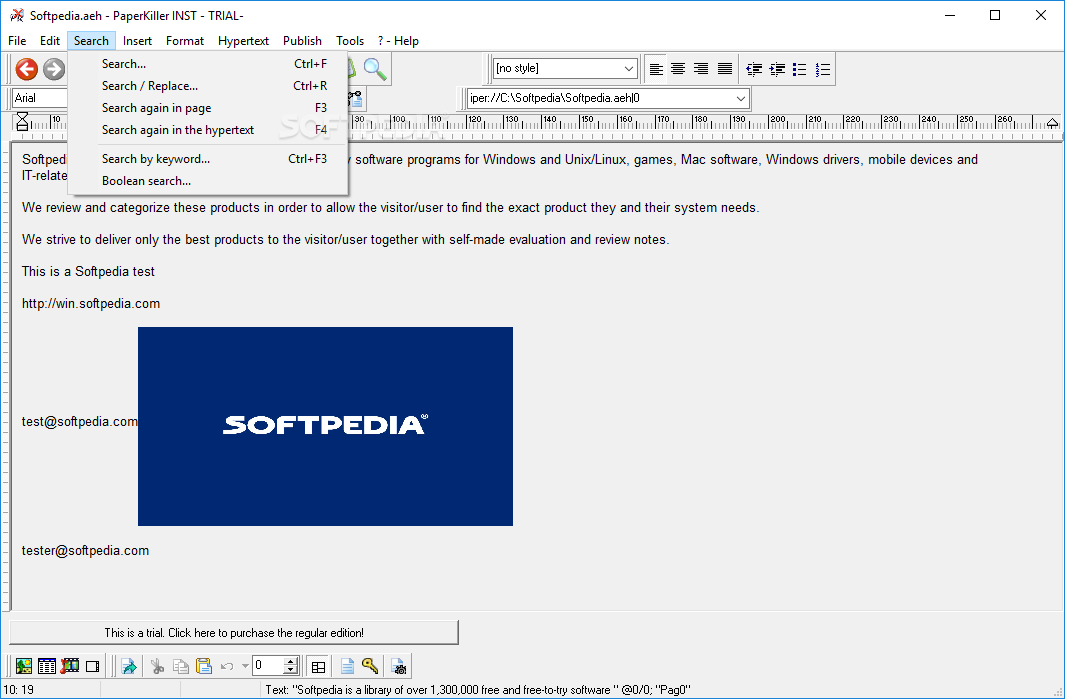Image resolution: width=1065 pixels, height=699 pixels.
Task: Click the red Back arrow icon
Action: pyautogui.click(x=26, y=69)
